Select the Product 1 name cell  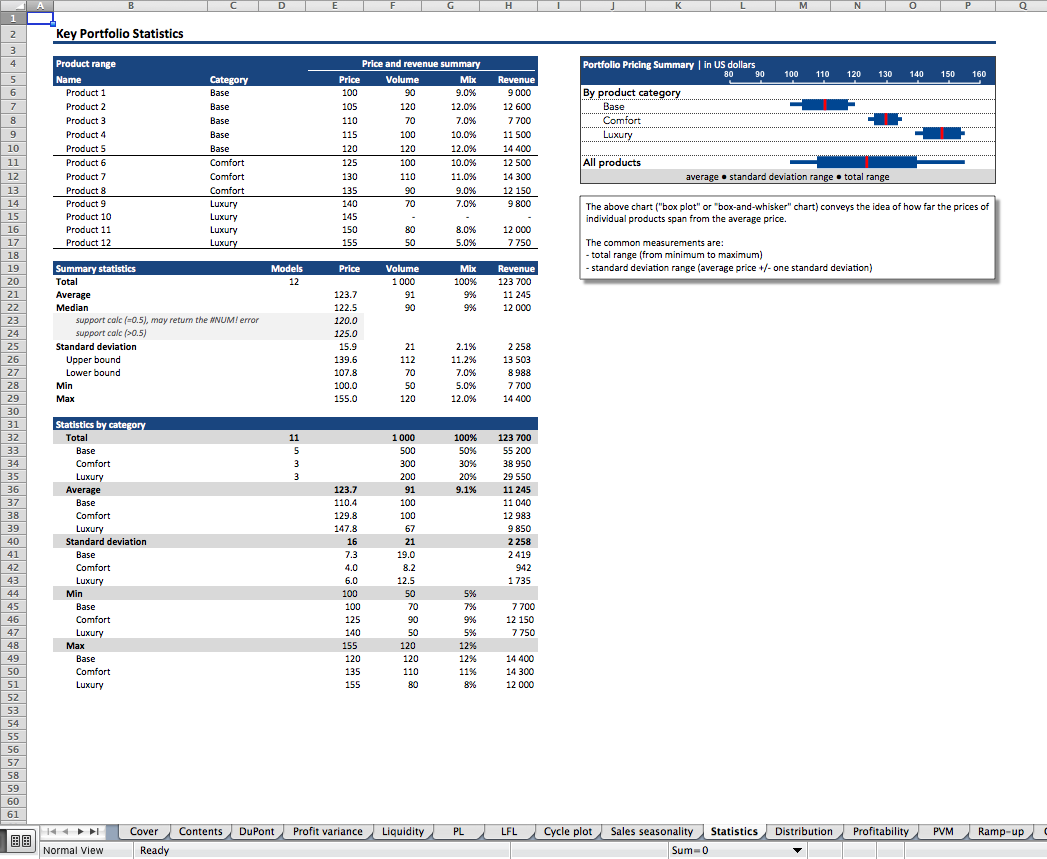(85, 93)
